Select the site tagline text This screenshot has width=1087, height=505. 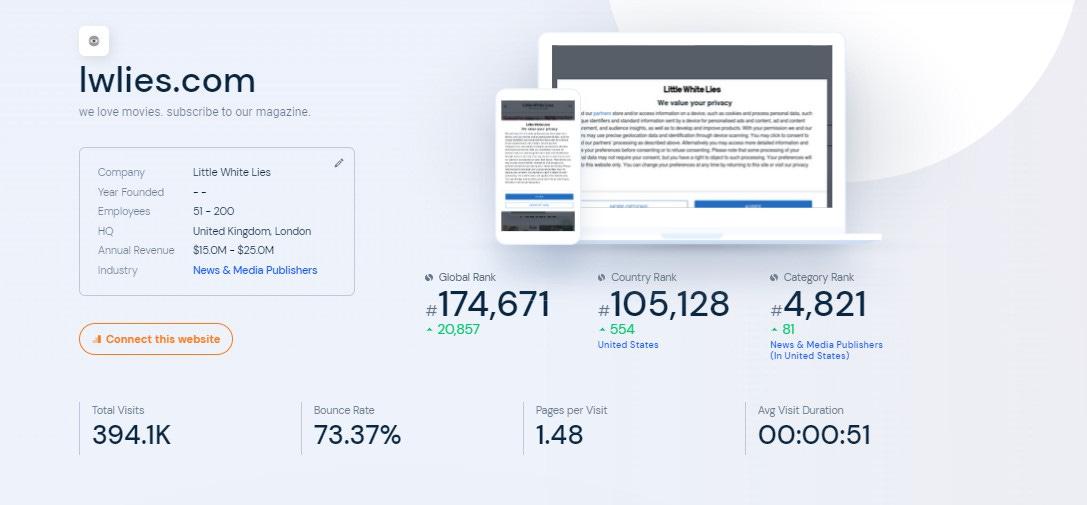coord(195,112)
